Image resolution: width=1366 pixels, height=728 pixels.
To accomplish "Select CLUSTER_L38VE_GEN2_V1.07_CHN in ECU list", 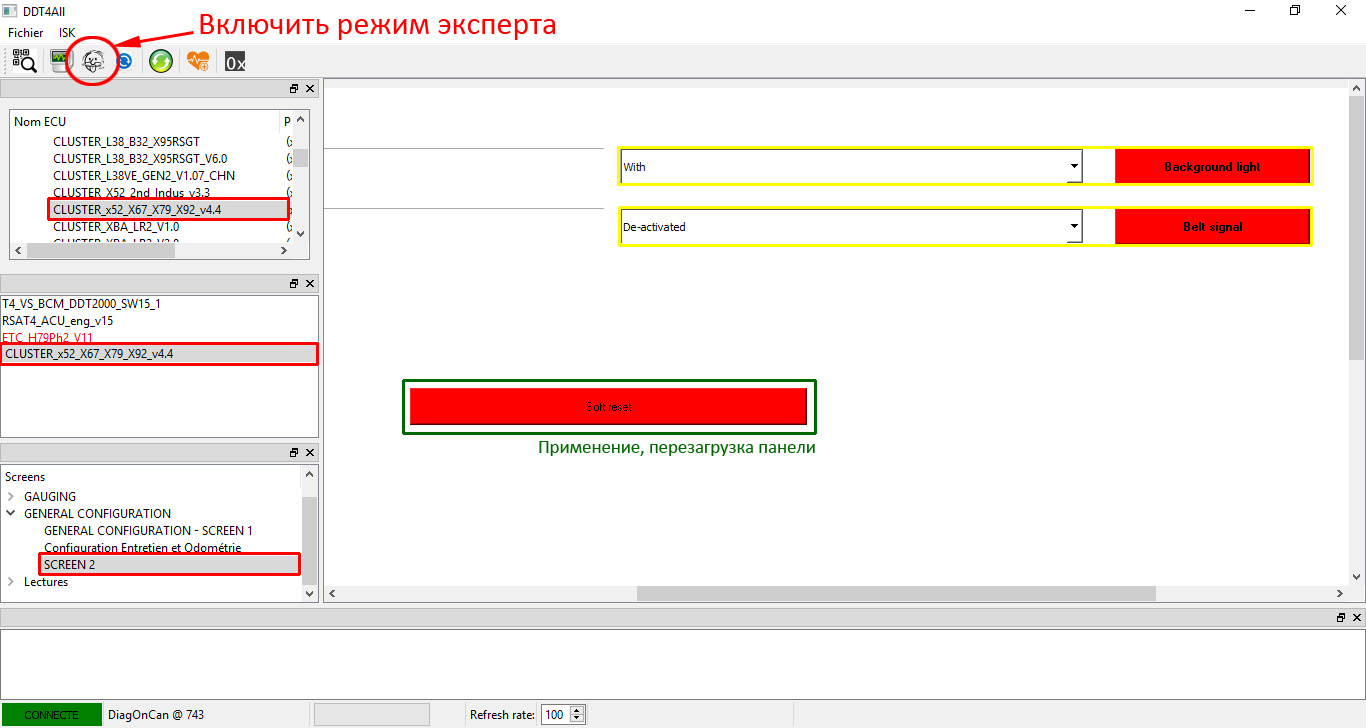I will click(x=144, y=176).
